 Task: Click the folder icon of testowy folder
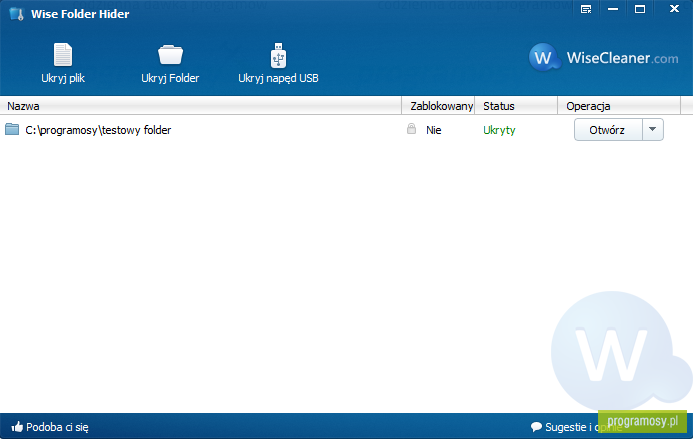tap(12, 130)
